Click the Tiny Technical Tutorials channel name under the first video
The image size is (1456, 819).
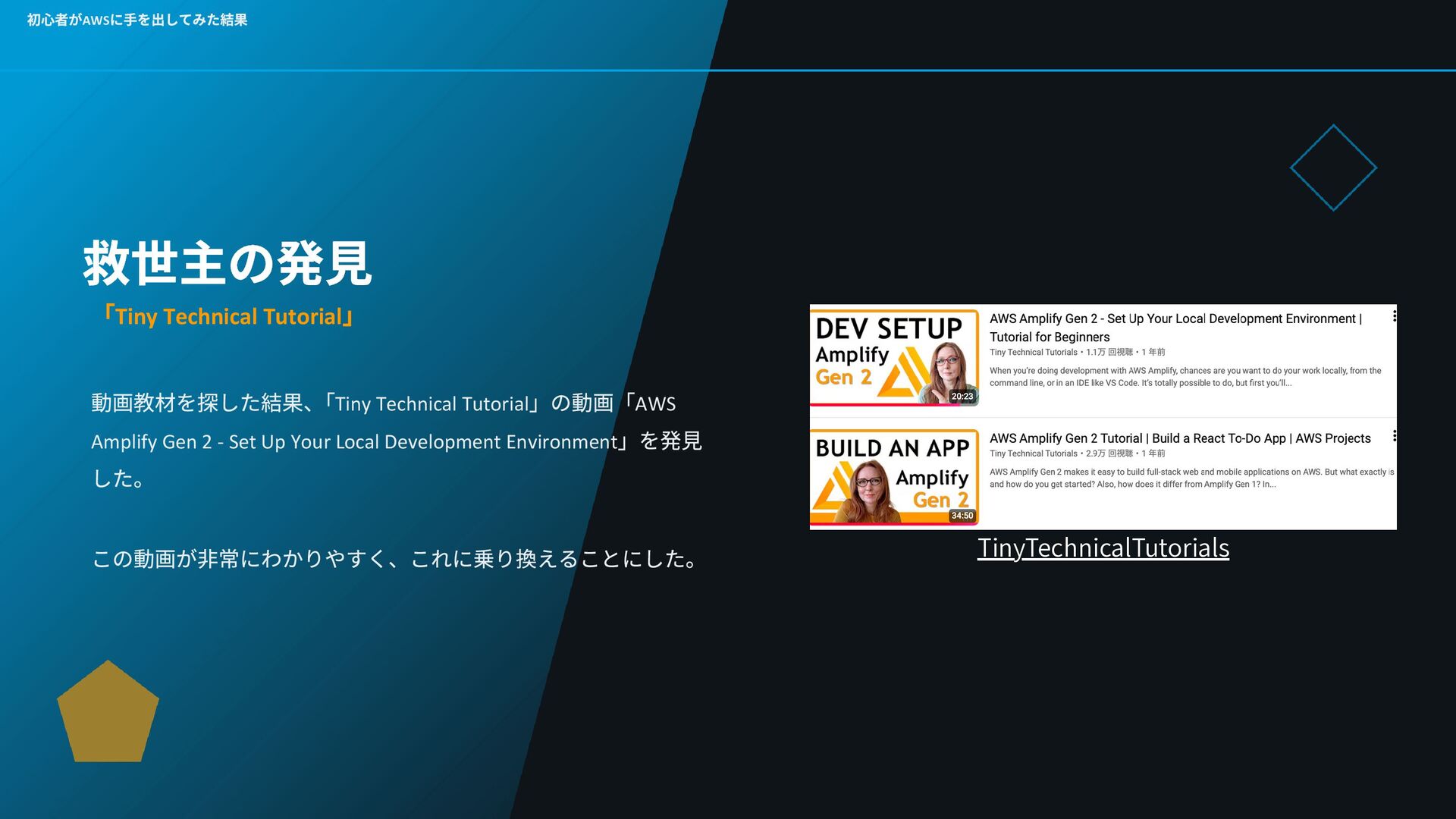1033,353
